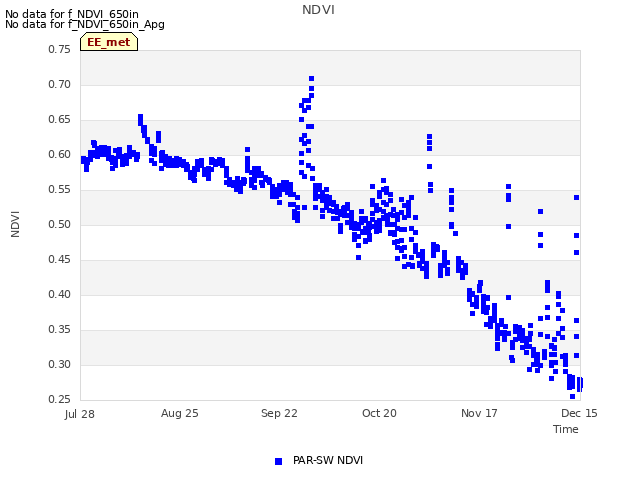Click the Jul 28 date tick label
The height and width of the screenshot is (480, 640).
coord(80,414)
